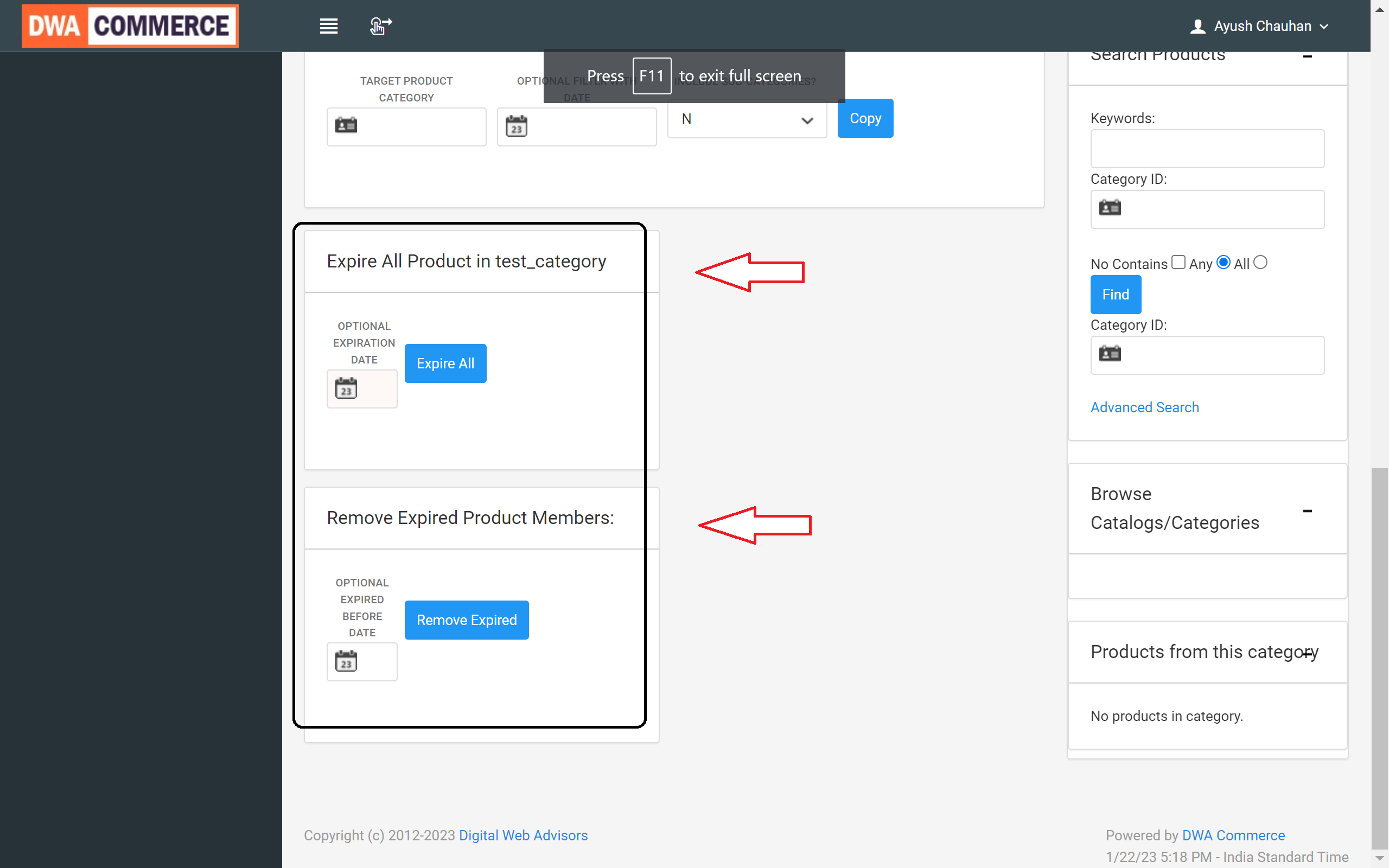Open Digital Web Advisors footer link
Screen dimensions: 1389x868
click(x=523, y=835)
